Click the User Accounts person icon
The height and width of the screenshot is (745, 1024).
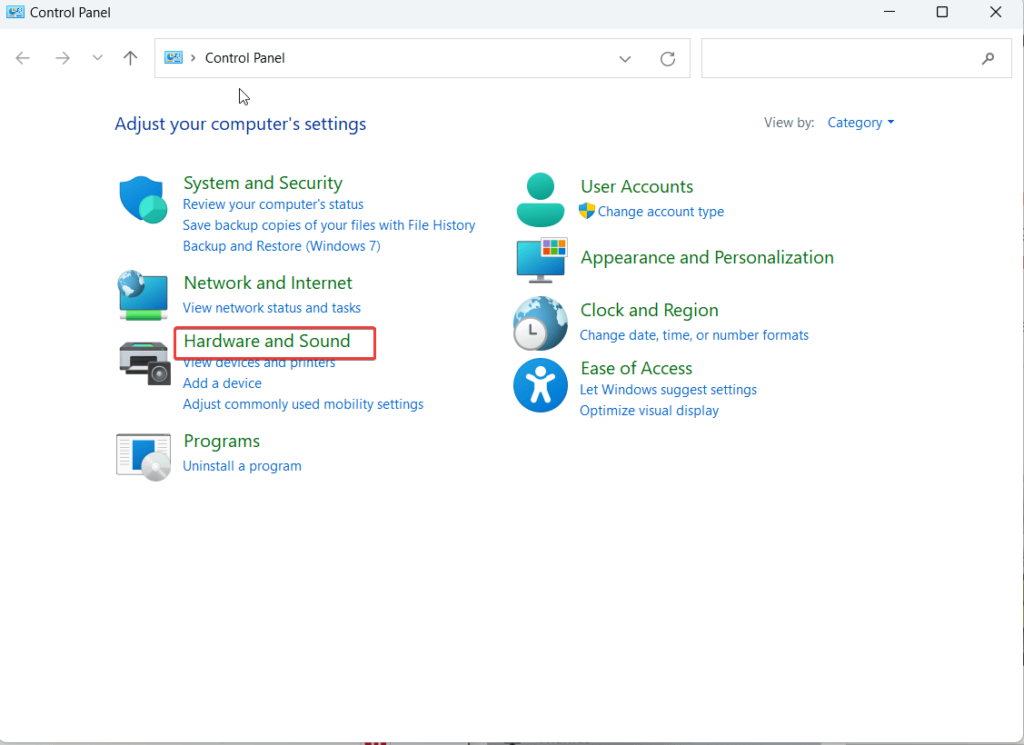(540, 199)
